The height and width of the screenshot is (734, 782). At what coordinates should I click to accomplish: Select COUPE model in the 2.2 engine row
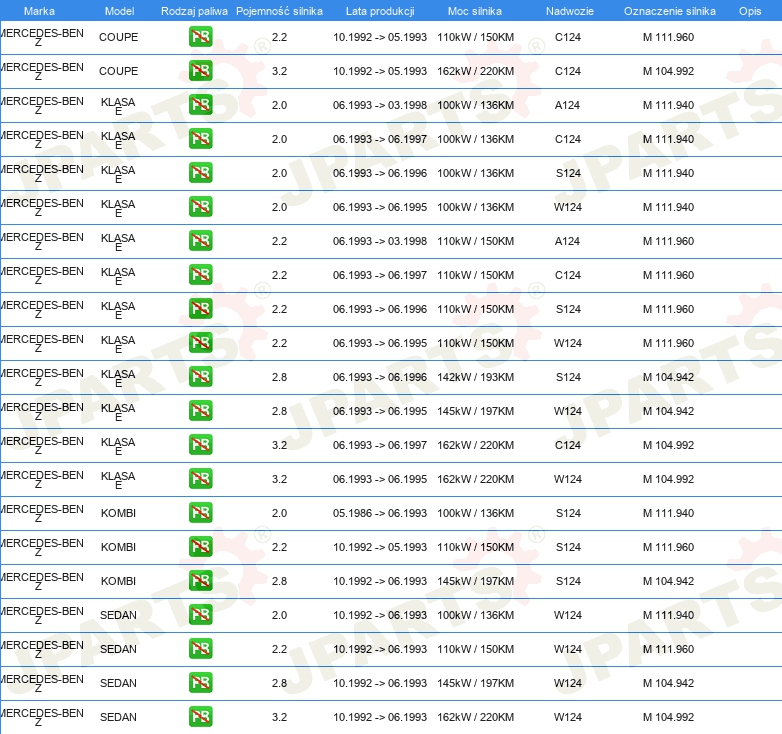(x=118, y=37)
